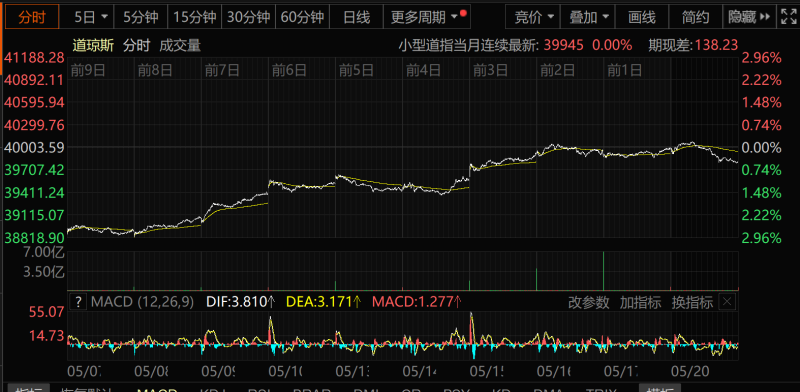This screenshot has height=392, width=800.
Task: Toggle fullscreen chart view icon
Action: pos(788,17)
